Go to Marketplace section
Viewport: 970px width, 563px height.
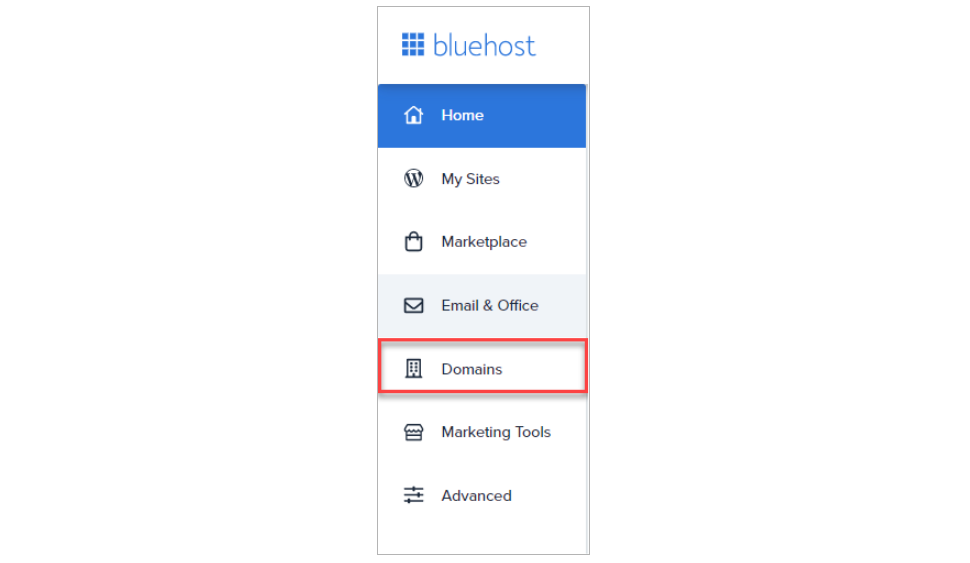point(482,243)
